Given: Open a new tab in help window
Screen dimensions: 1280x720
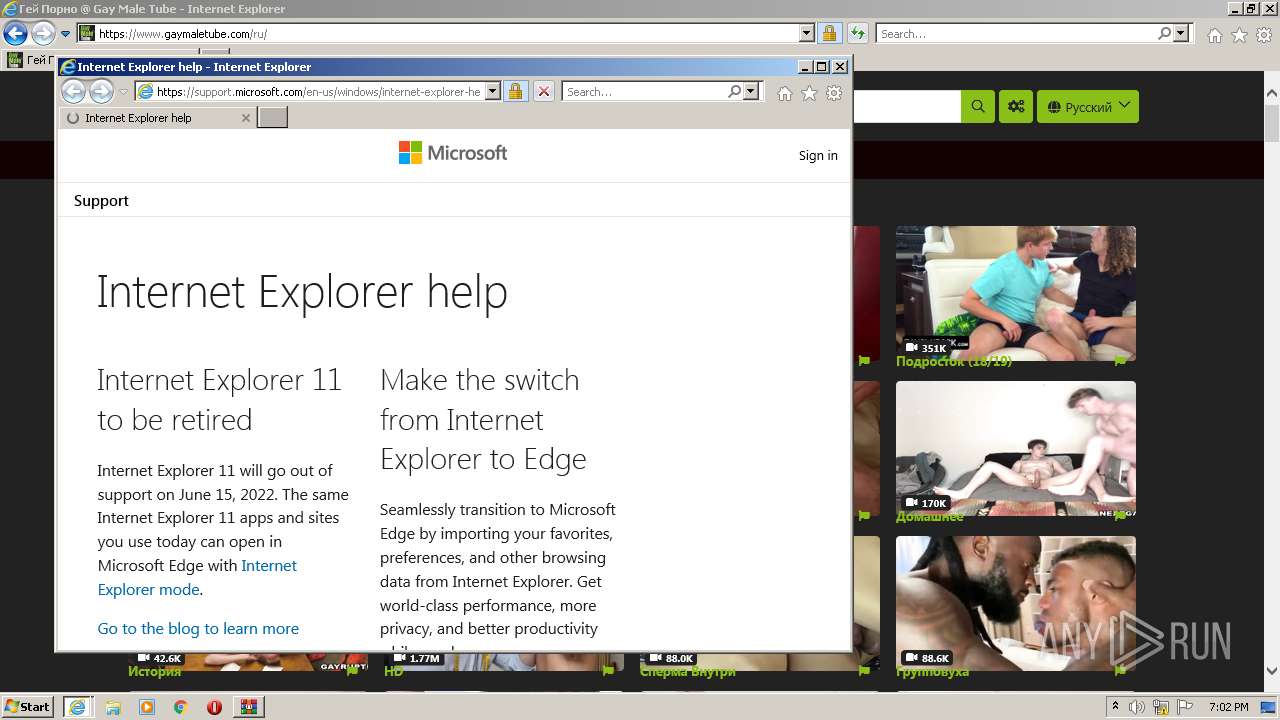Looking at the screenshot, I should pyautogui.click(x=272, y=118).
